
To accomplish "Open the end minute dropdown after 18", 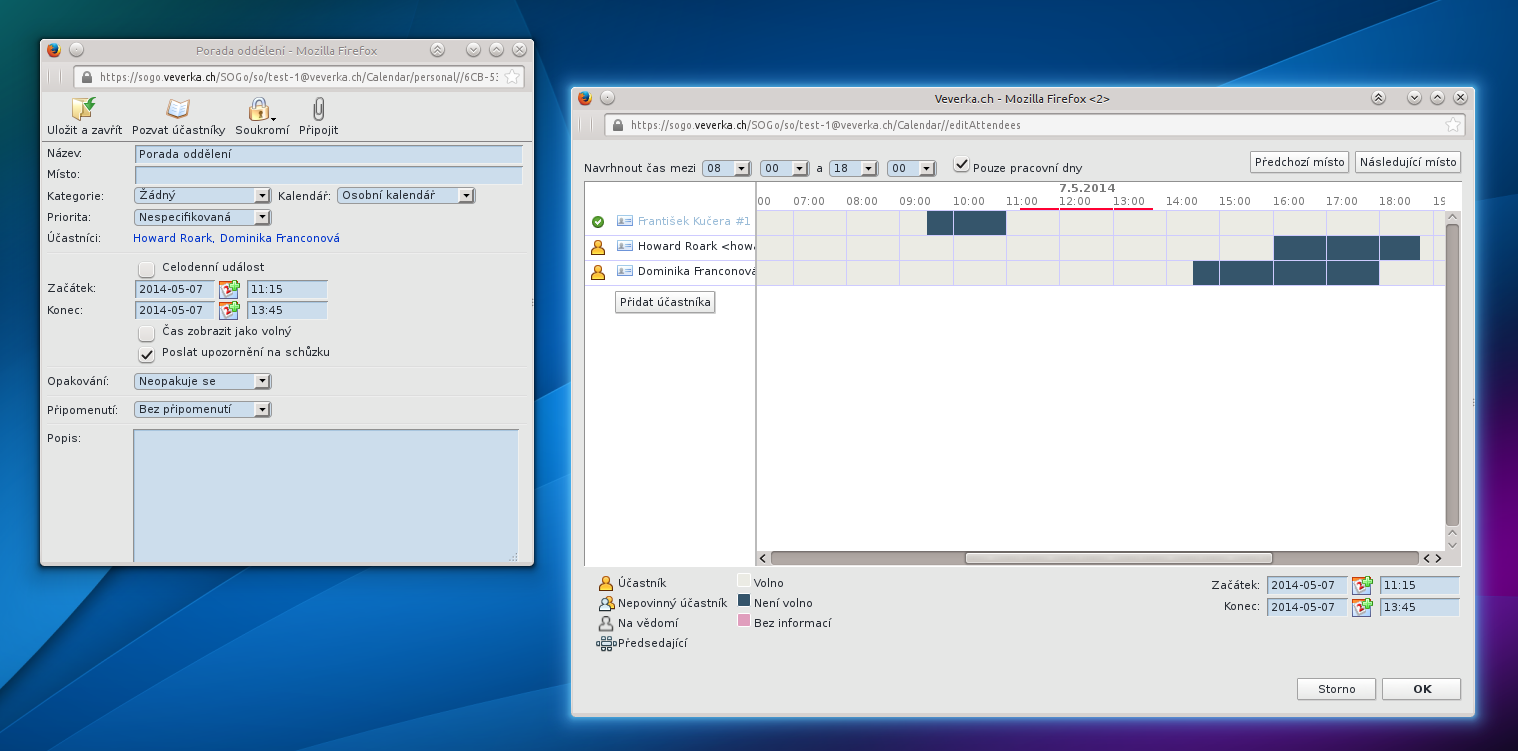I will coord(911,168).
